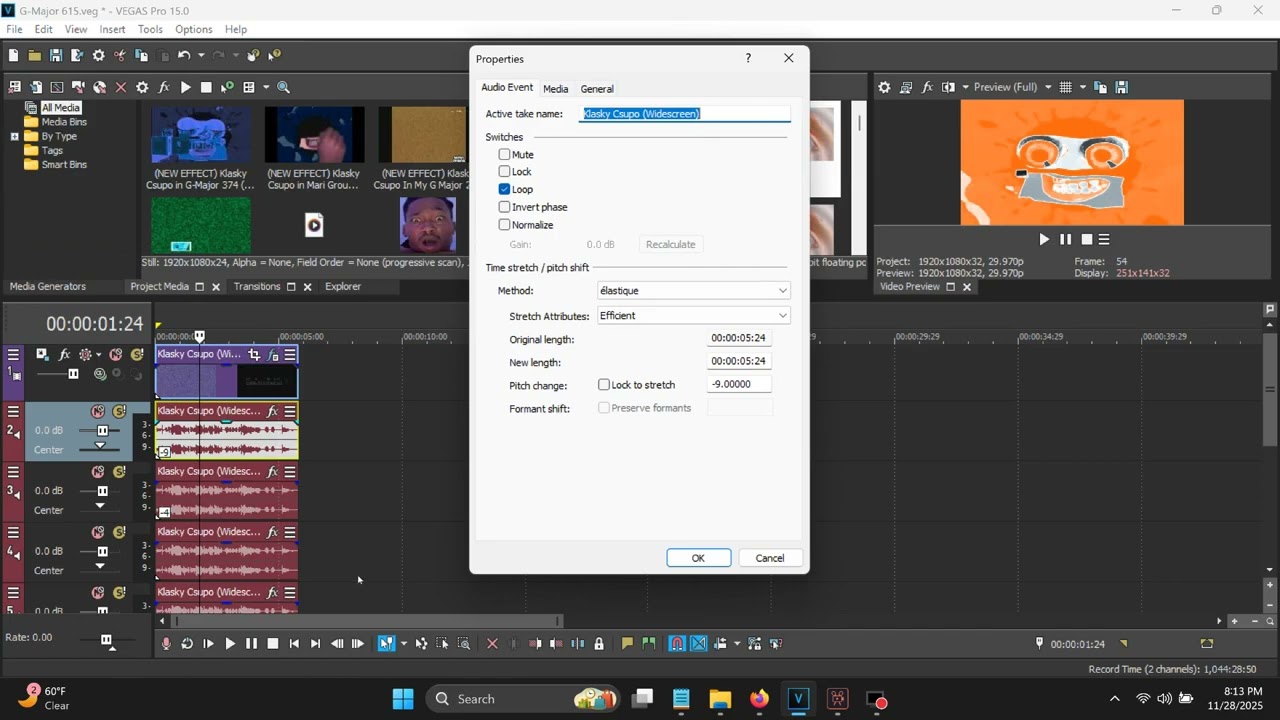Screen dimensions: 1280x720
Task: Enable the Invert phase checkbox
Action: [x=504, y=207]
